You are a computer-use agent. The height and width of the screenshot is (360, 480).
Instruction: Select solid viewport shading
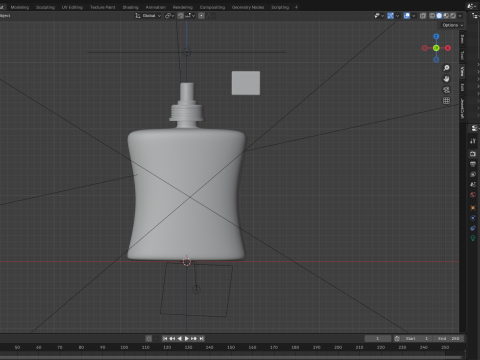coord(439,16)
